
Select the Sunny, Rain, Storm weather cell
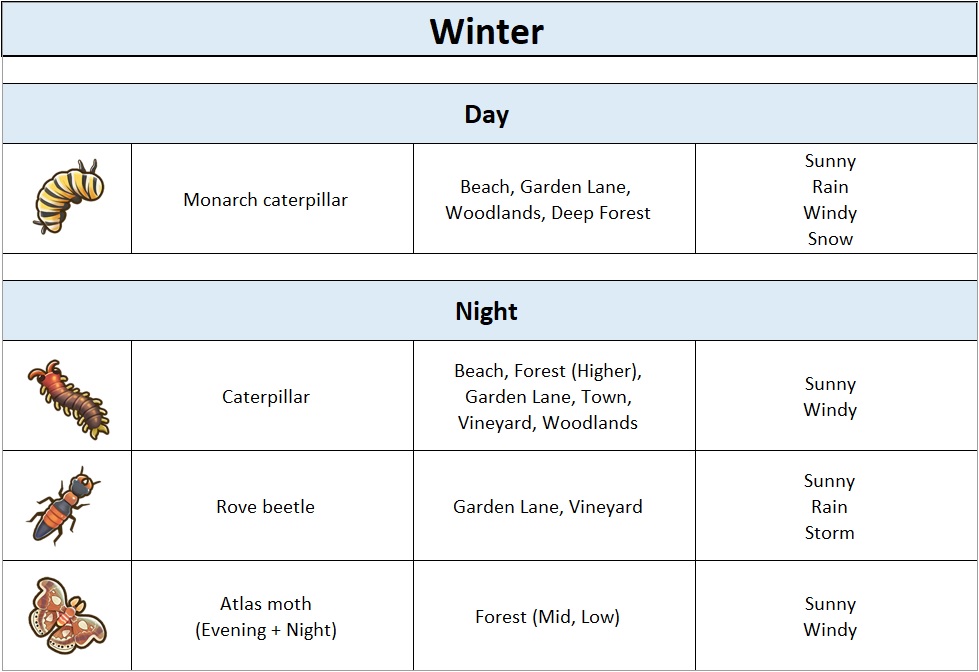click(x=830, y=507)
